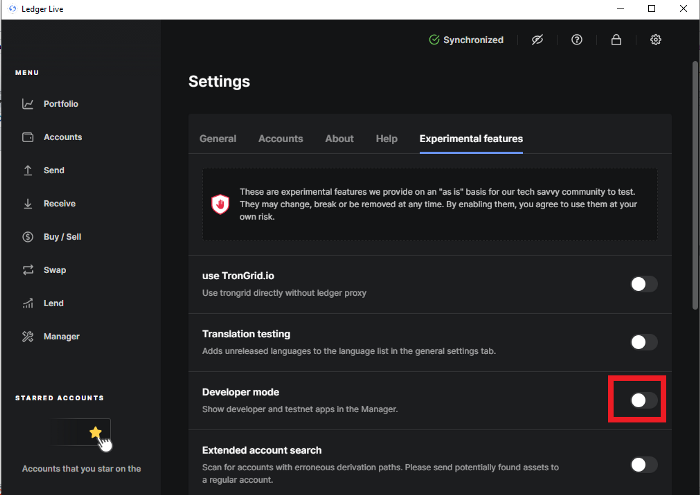Click the Developer mode label
Screen dimensions: 700x495
(241, 392)
